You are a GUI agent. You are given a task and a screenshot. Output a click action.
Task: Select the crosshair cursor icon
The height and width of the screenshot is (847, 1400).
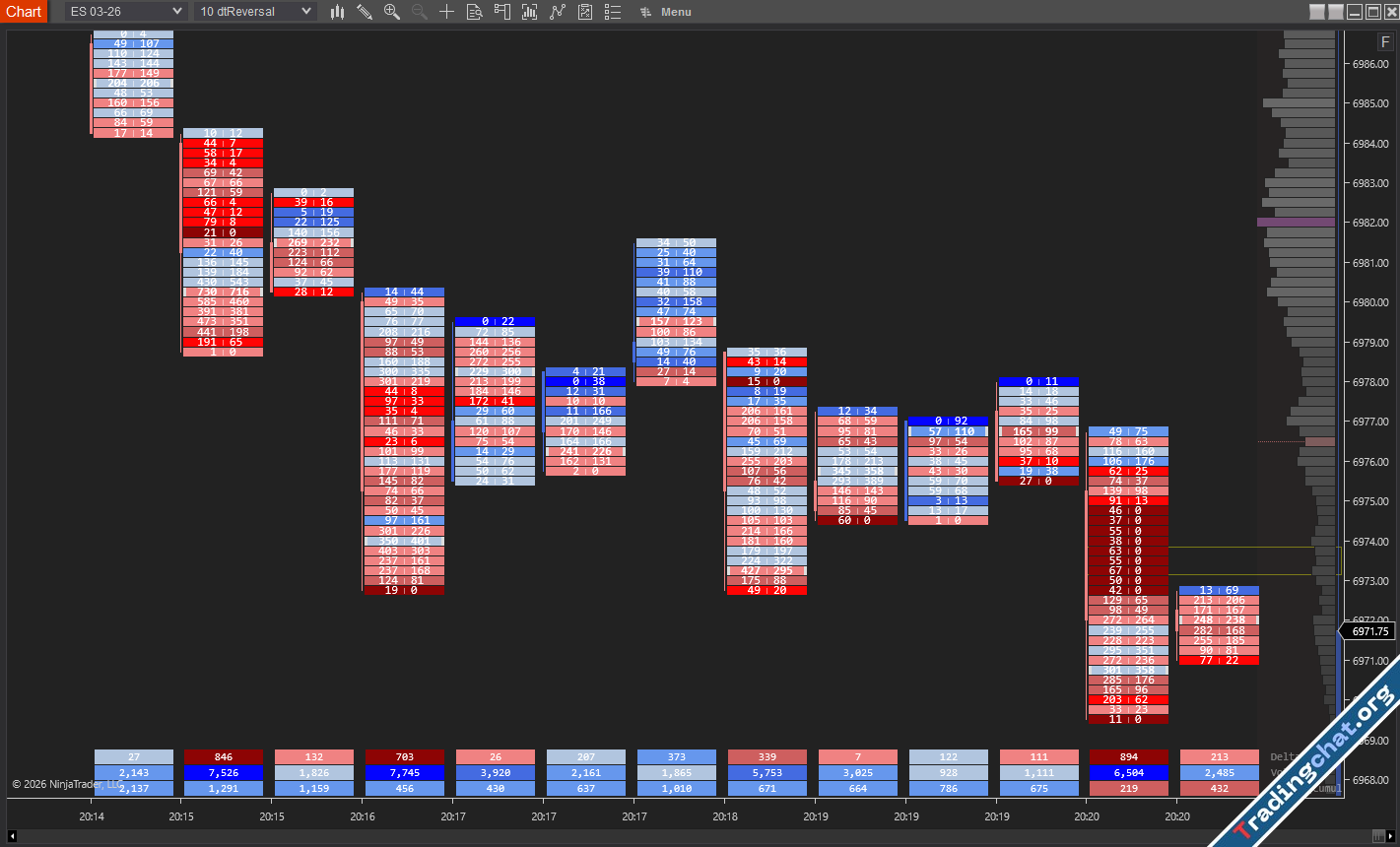tap(446, 12)
